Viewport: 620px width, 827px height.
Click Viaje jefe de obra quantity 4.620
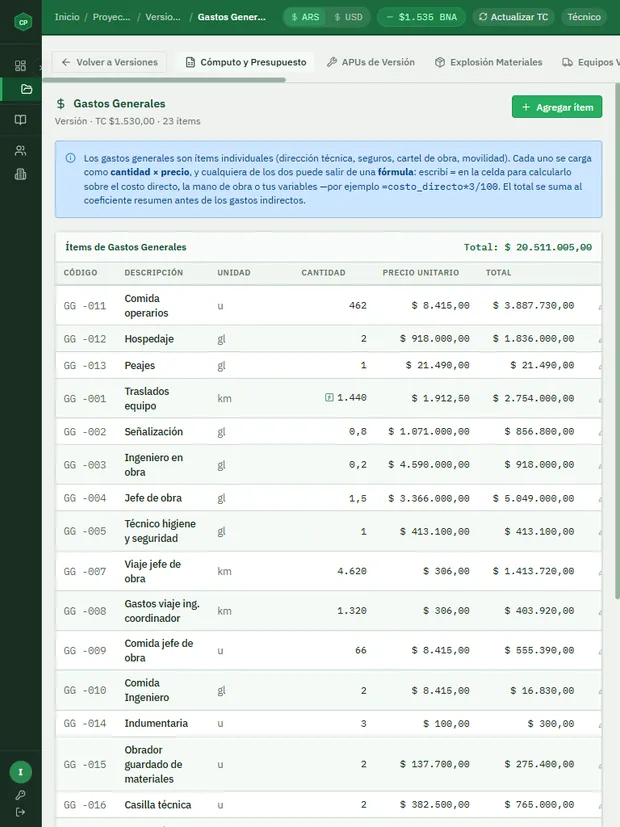tap(352, 571)
